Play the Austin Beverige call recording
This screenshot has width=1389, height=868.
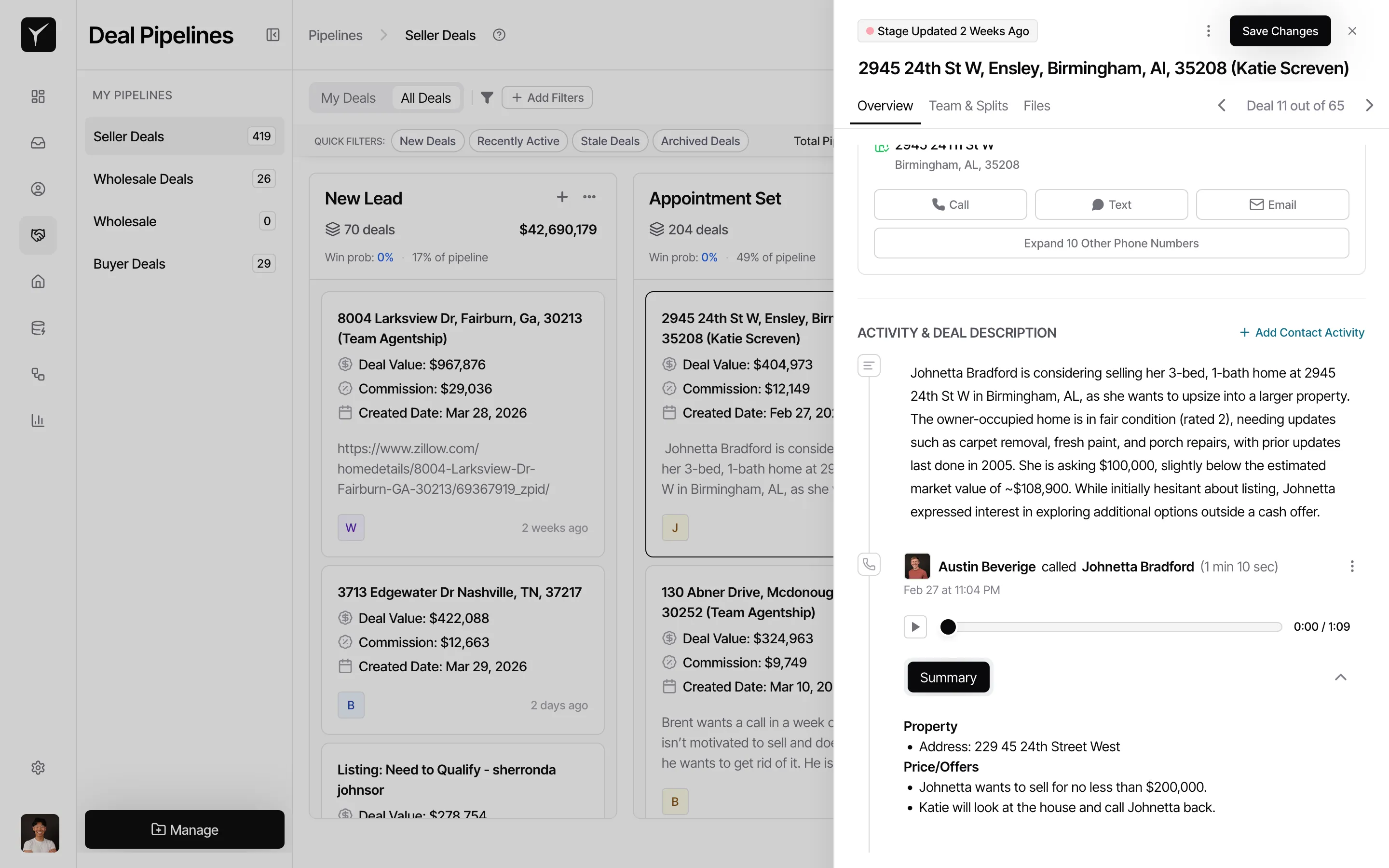[915, 626]
